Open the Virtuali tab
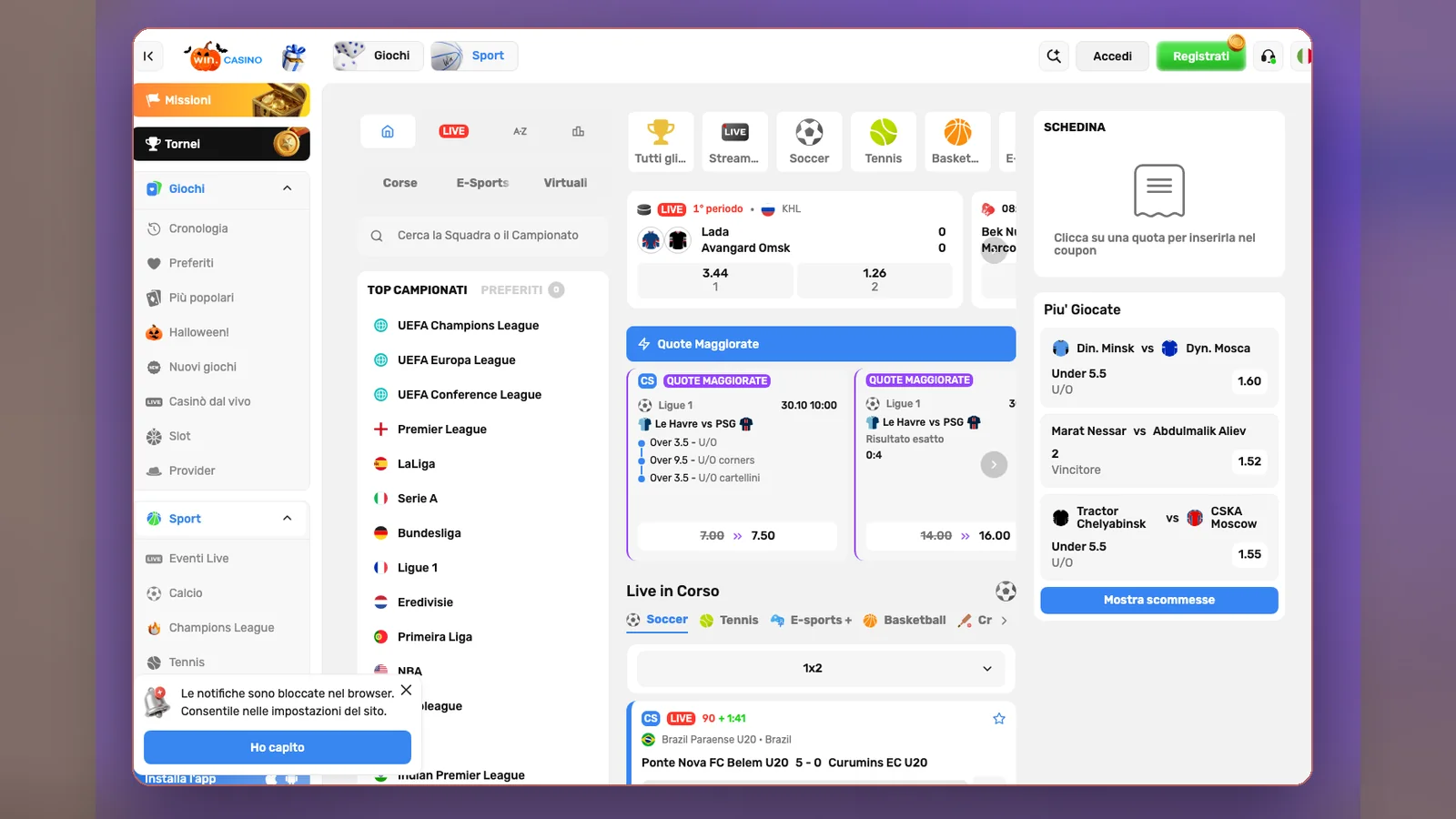This screenshot has height=819, width=1456. point(565,183)
